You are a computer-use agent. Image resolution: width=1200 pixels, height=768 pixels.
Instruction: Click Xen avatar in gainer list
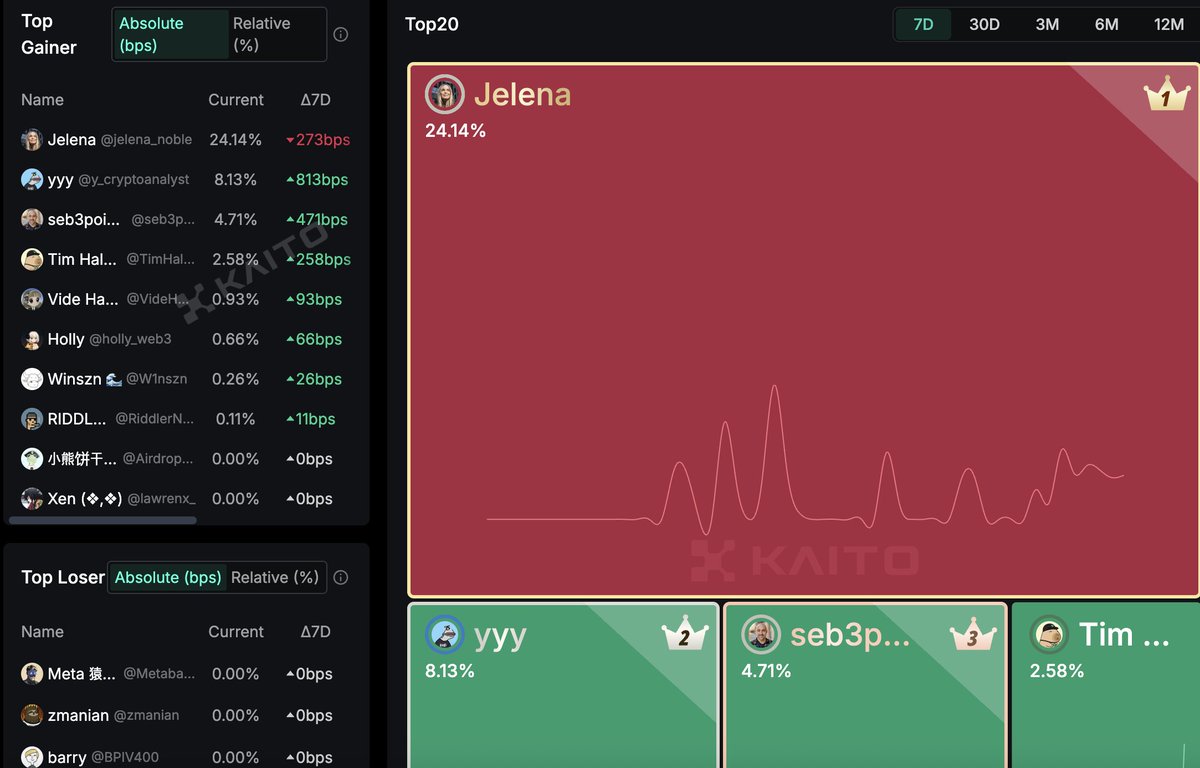32,499
